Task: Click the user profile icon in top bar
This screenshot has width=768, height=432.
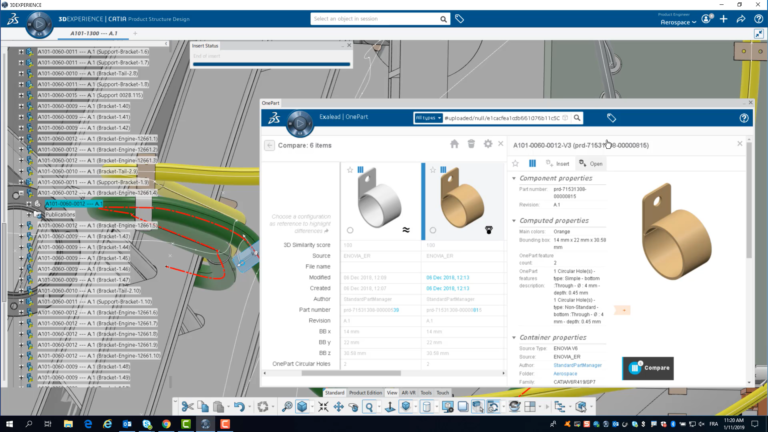Action: tap(707, 19)
